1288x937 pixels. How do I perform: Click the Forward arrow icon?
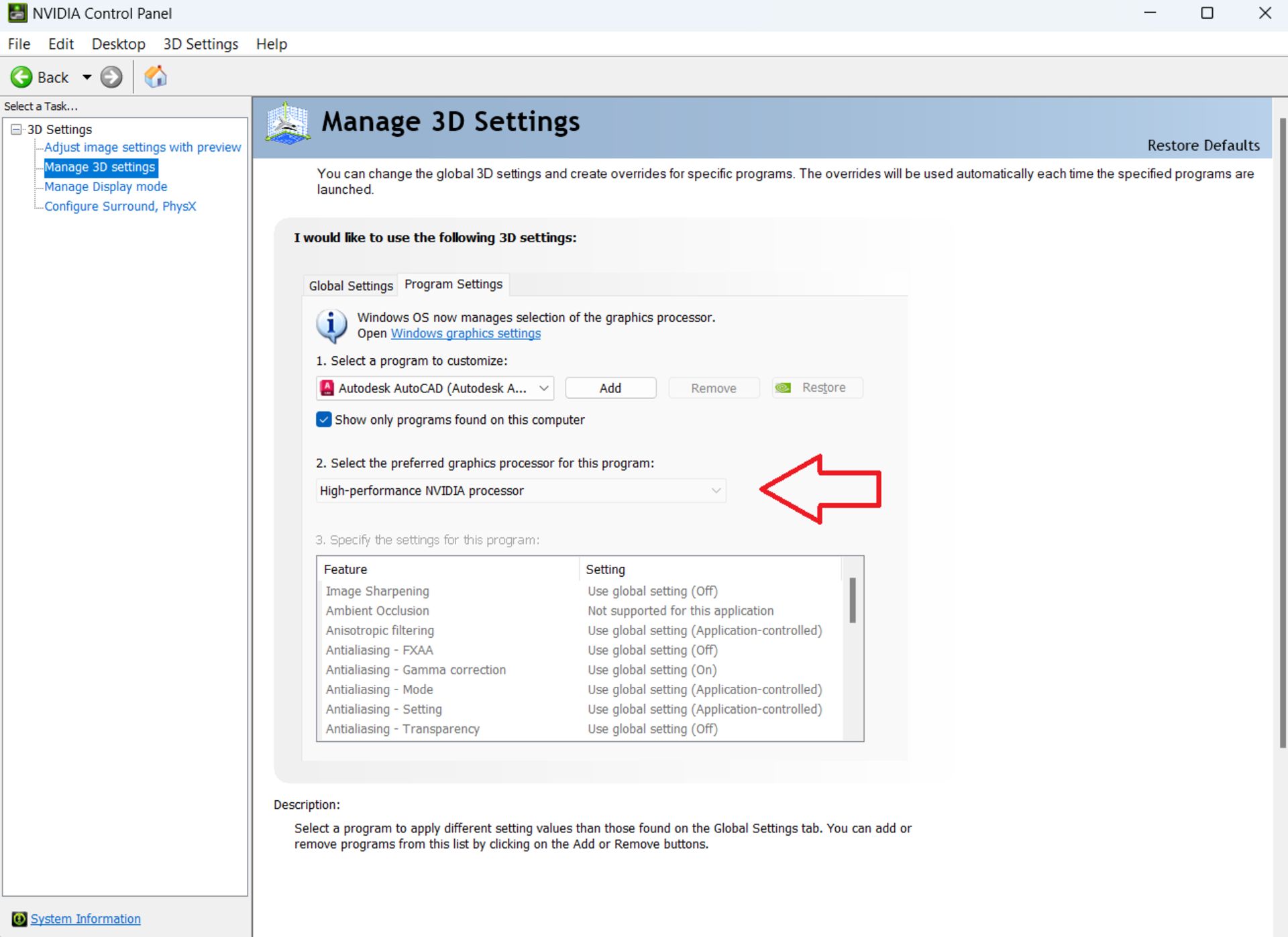pos(111,77)
